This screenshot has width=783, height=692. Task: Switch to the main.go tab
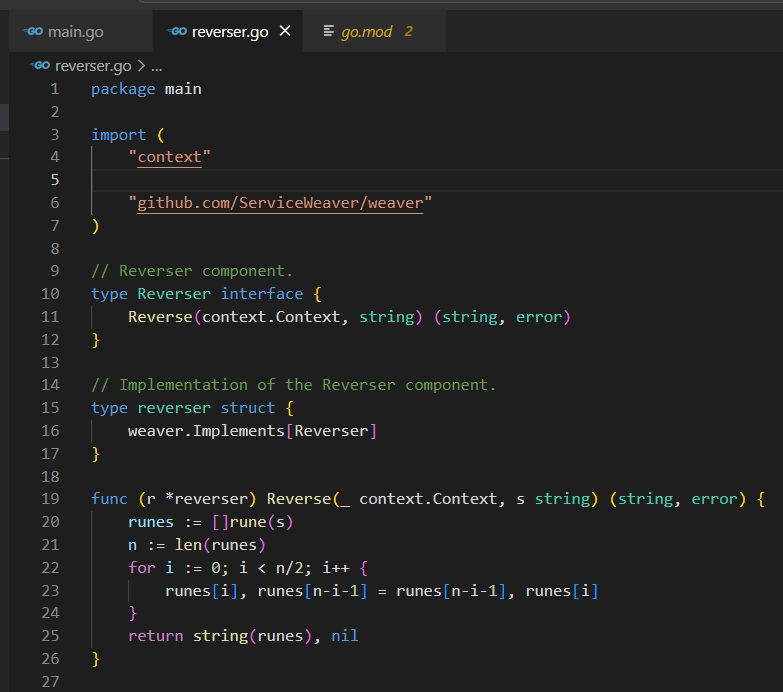coord(75,32)
